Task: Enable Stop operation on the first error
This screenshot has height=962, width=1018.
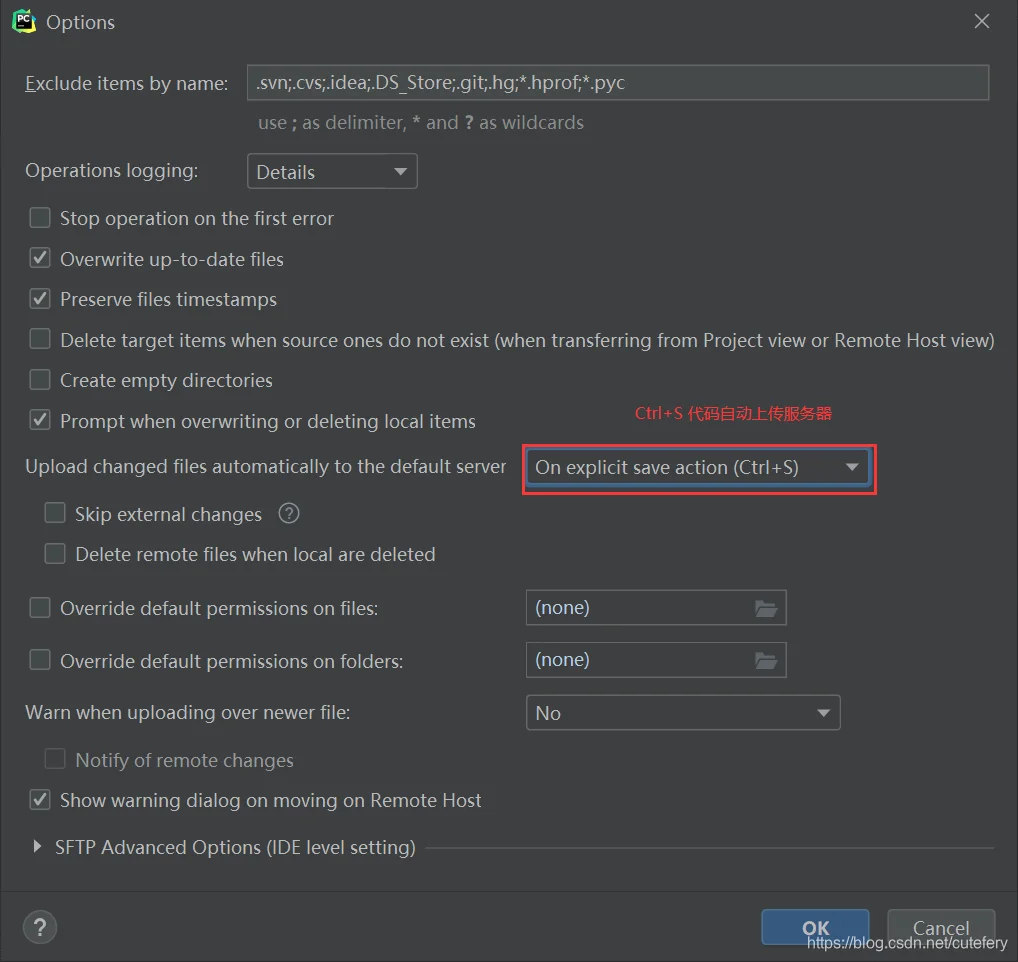Action: (x=40, y=218)
